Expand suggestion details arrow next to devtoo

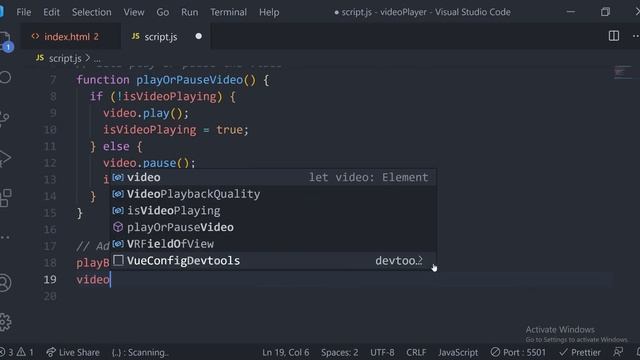pyautogui.click(x=420, y=260)
